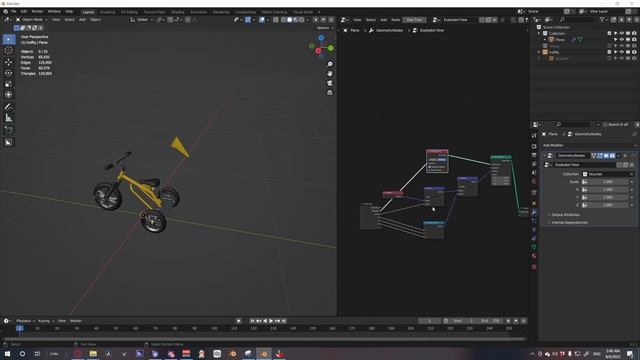Expand the Collection tree item in outliner

[539, 33]
